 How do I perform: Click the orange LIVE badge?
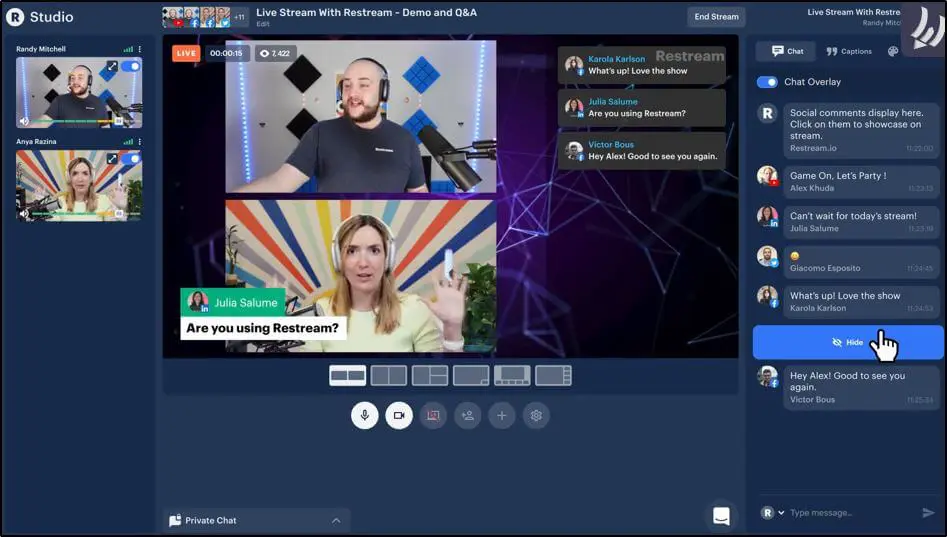pyautogui.click(x=186, y=53)
